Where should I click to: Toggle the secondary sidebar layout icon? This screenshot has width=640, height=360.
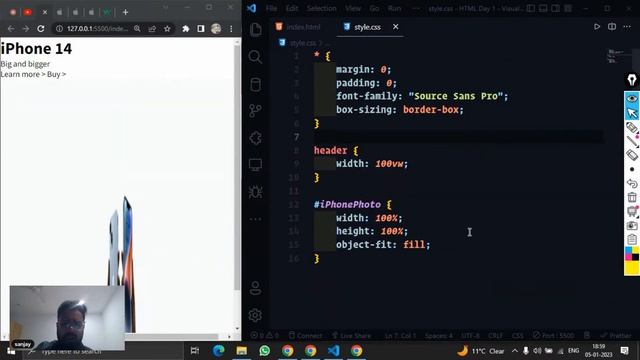point(556,8)
